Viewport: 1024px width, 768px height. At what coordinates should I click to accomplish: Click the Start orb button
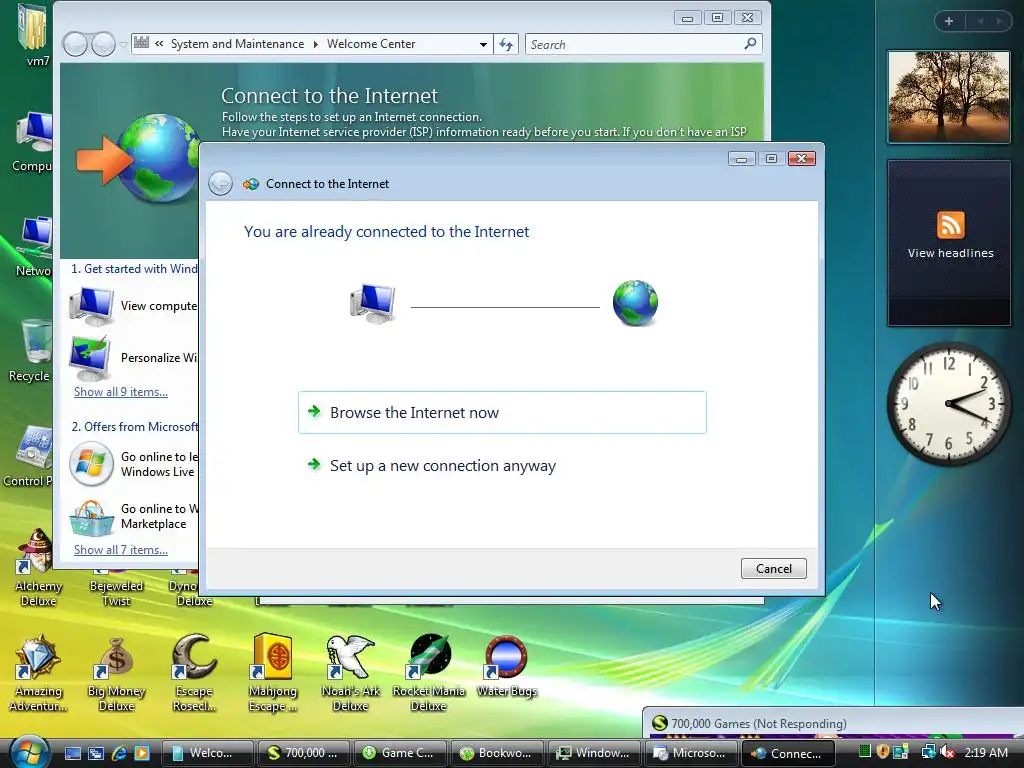(x=28, y=752)
